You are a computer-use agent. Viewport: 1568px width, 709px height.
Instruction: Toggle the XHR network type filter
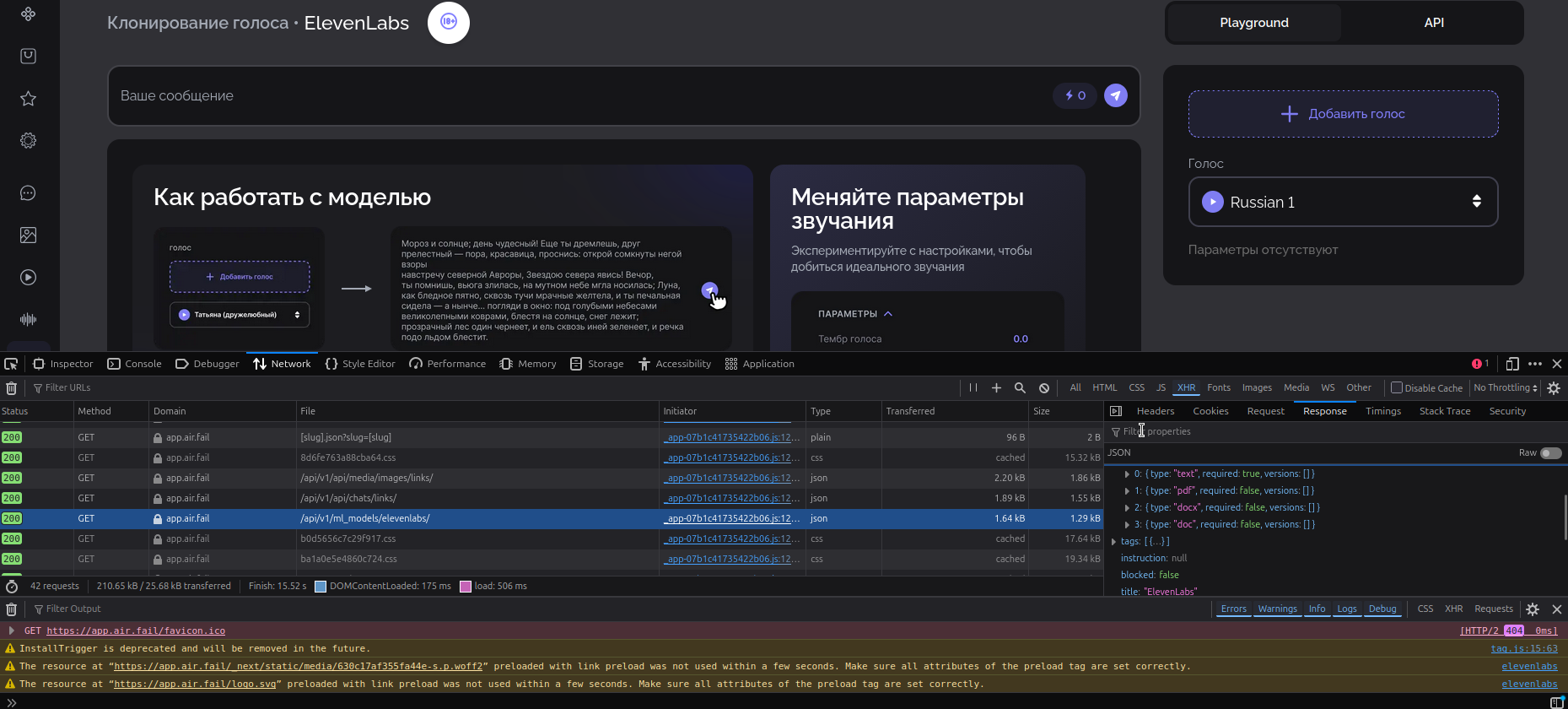point(1186,388)
